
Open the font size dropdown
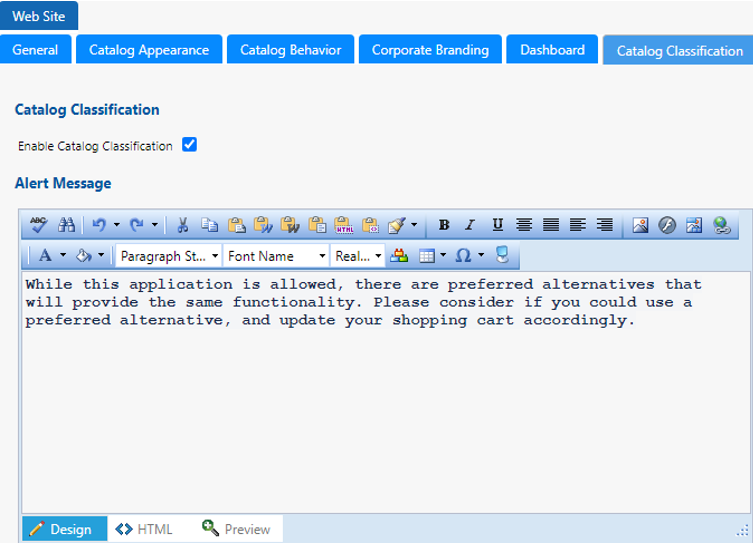click(x=358, y=256)
